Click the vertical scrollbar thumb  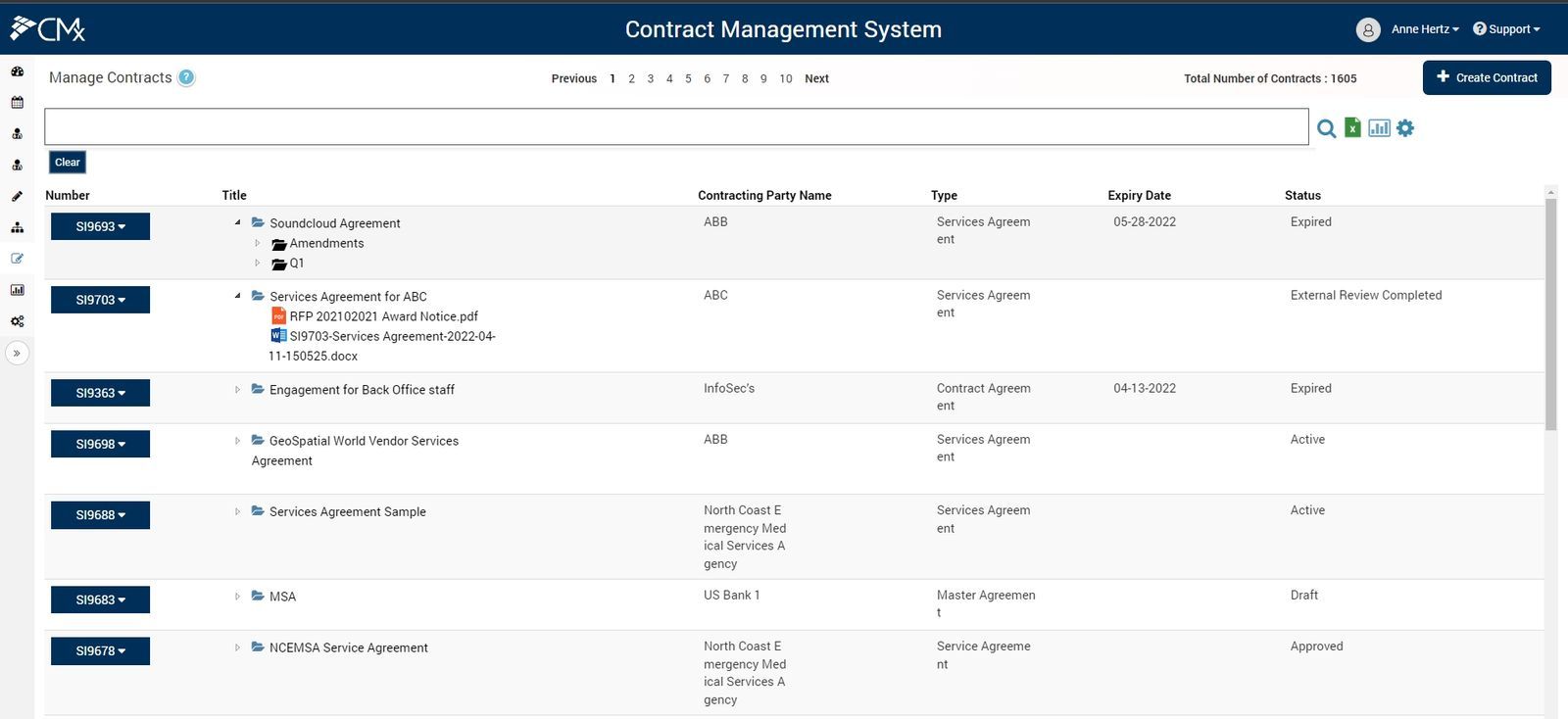tap(1550, 313)
